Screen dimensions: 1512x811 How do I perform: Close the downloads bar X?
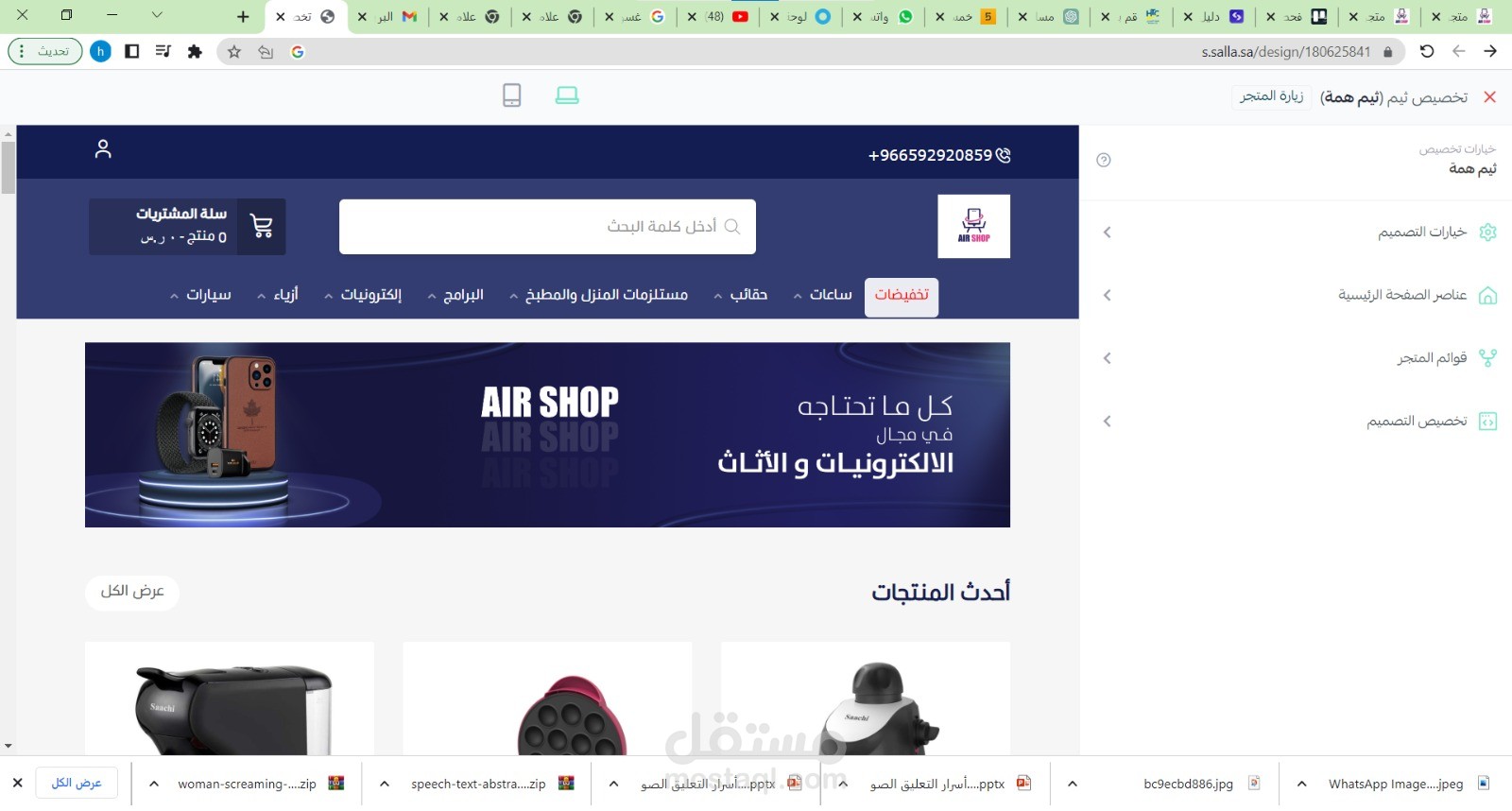[17, 783]
